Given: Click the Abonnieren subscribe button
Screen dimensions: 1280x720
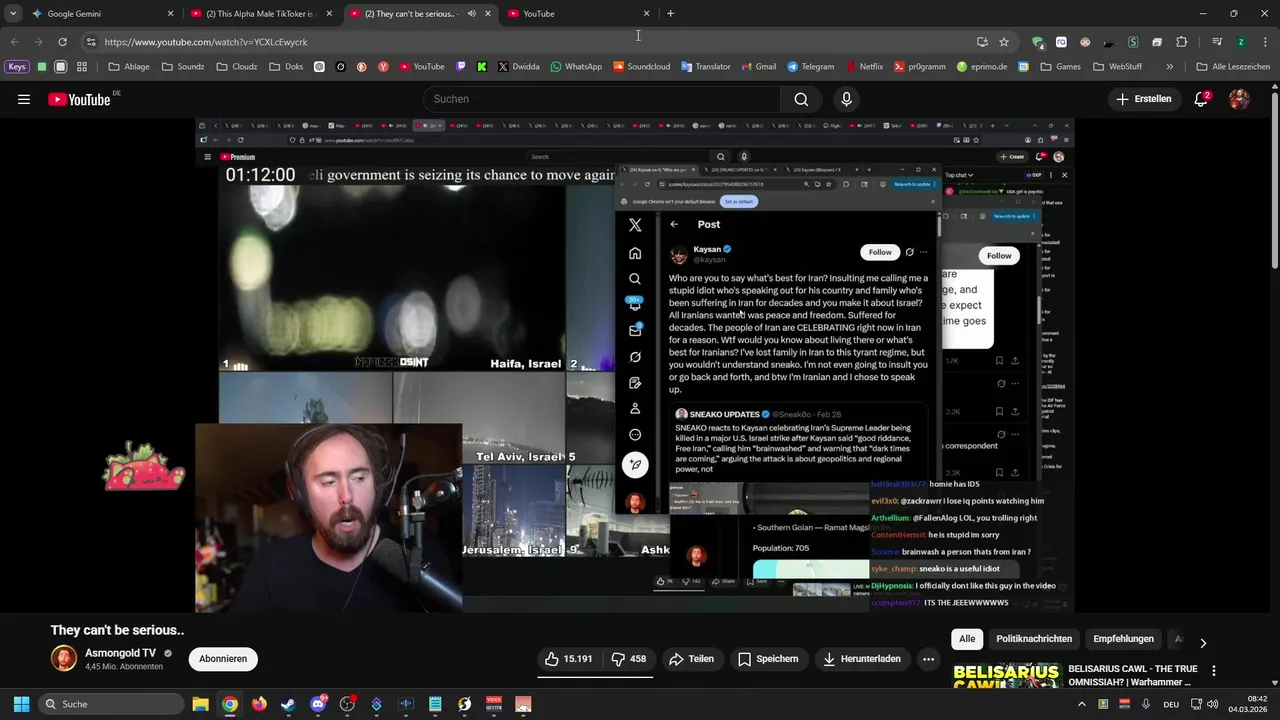Looking at the screenshot, I should 223,659.
